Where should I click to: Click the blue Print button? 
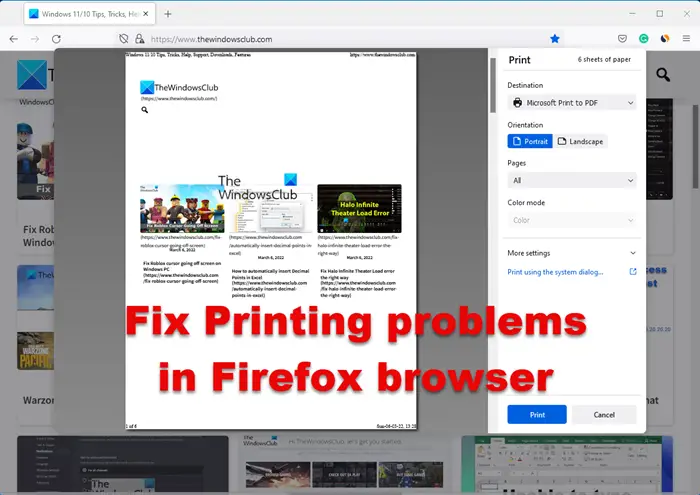pos(537,415)
